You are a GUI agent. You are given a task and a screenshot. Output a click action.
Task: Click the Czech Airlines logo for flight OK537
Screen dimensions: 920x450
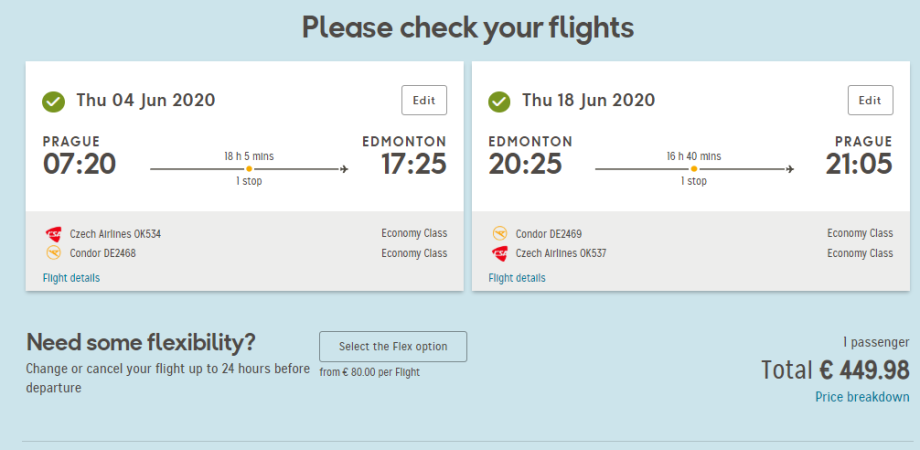point(500,253)
